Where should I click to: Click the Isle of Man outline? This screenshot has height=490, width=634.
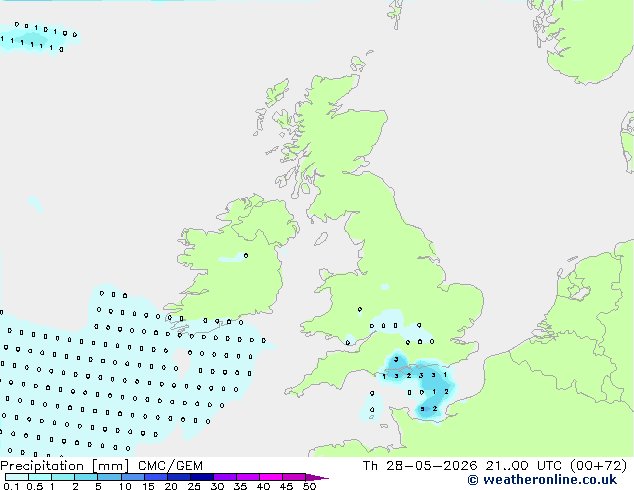pos(321,239)
